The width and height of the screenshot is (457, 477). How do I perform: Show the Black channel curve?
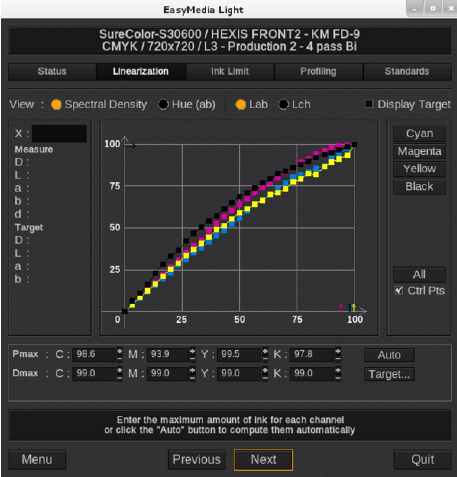tap(419, 186)
